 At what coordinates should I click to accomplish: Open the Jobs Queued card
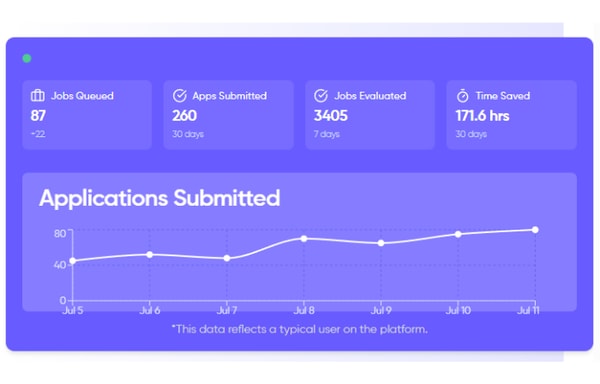[87, 115]
